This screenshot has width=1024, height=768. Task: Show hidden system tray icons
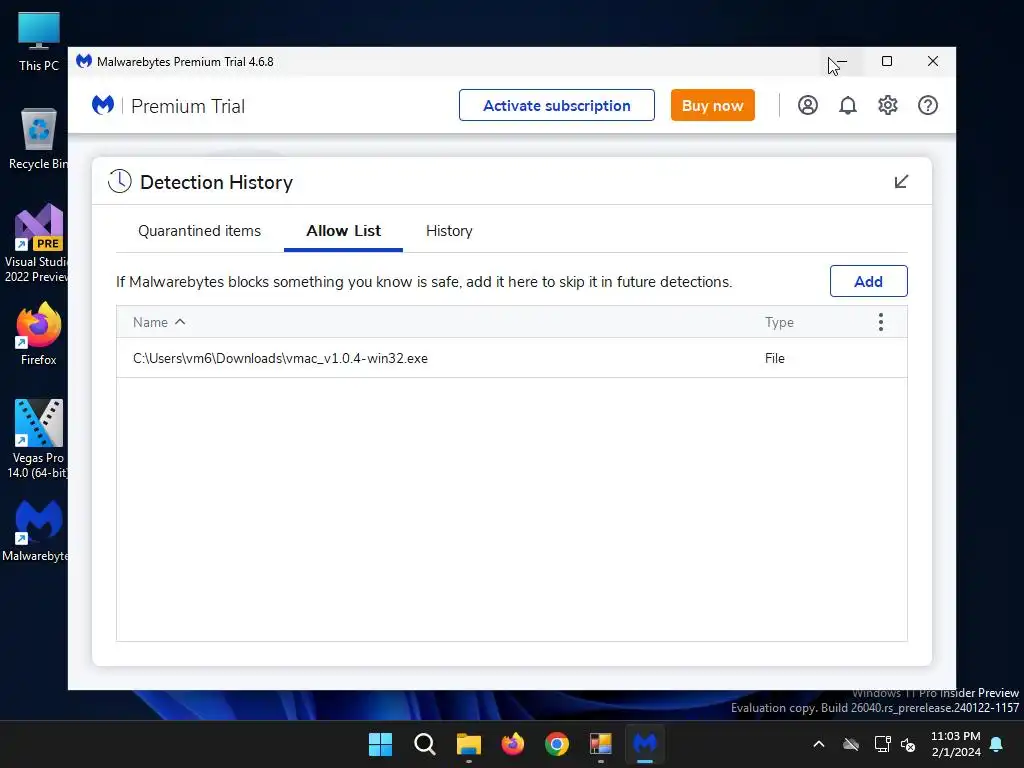pos(818,744)
